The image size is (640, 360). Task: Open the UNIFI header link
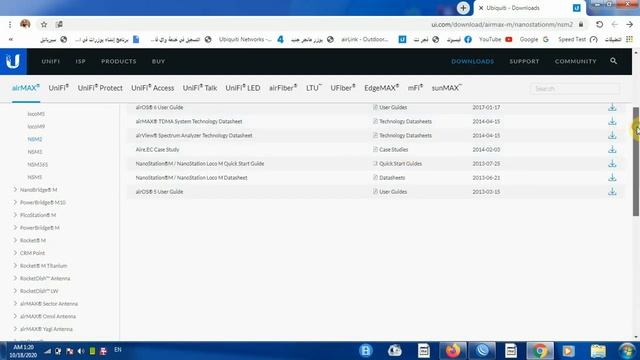point(51,61)
